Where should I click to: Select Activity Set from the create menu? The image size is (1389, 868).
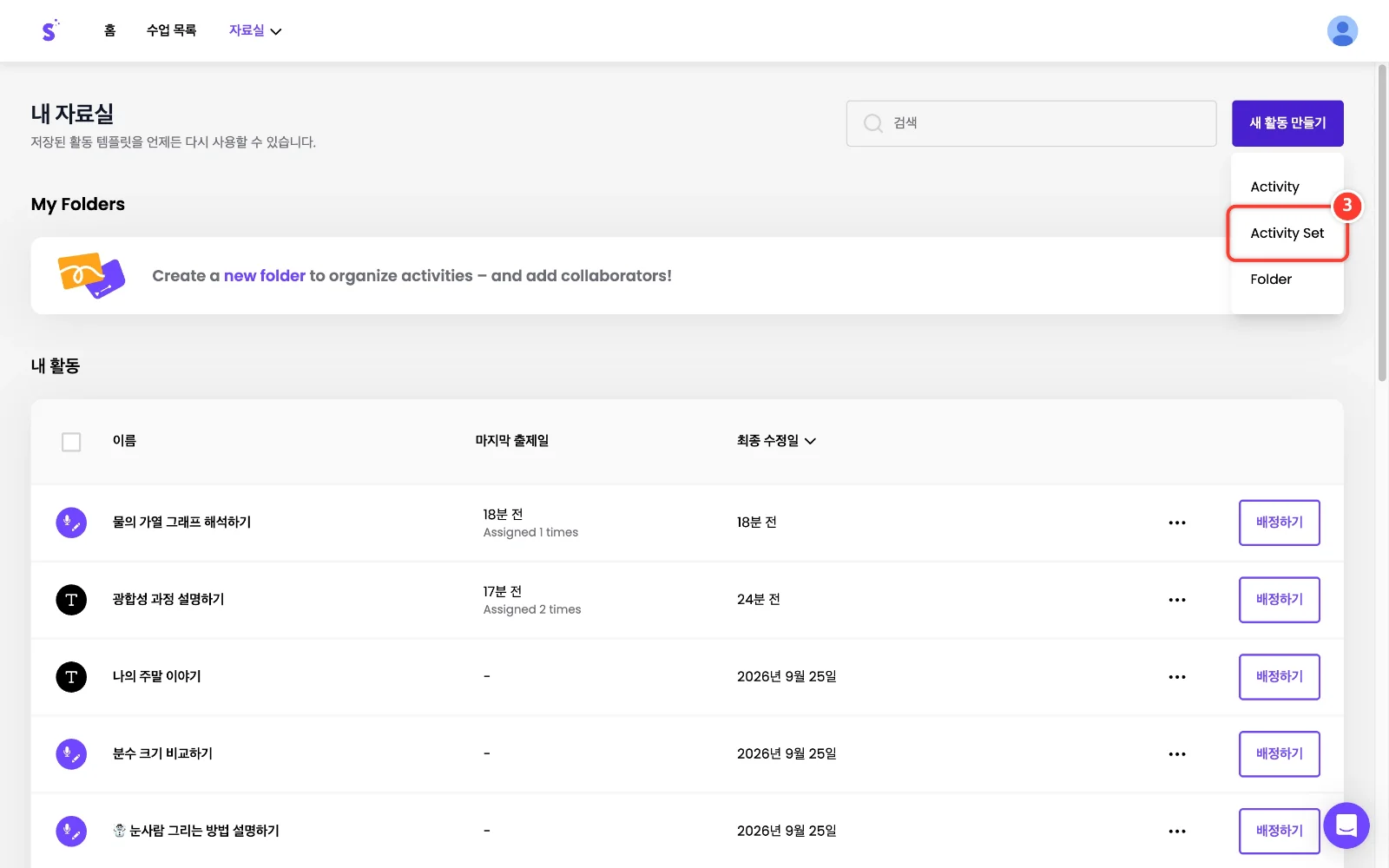click(1287, 233)
